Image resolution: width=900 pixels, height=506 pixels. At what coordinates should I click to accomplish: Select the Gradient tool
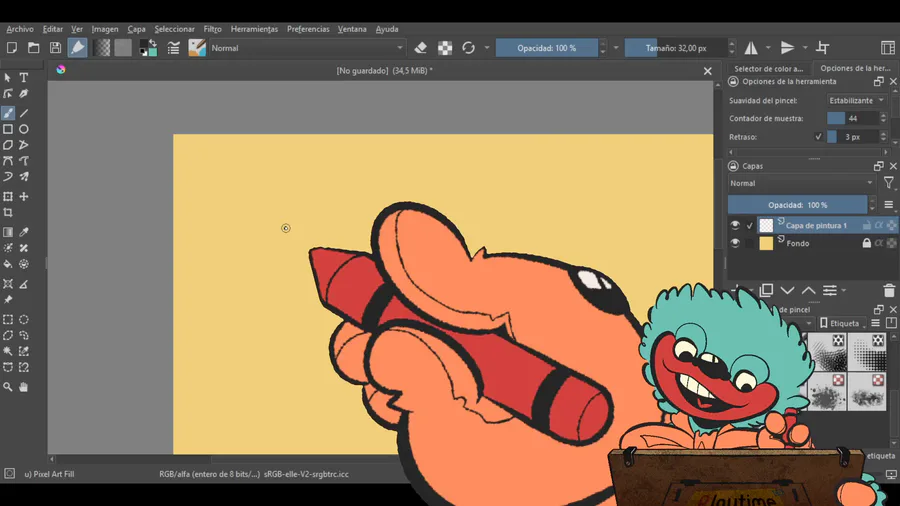(x=8, y=232)
